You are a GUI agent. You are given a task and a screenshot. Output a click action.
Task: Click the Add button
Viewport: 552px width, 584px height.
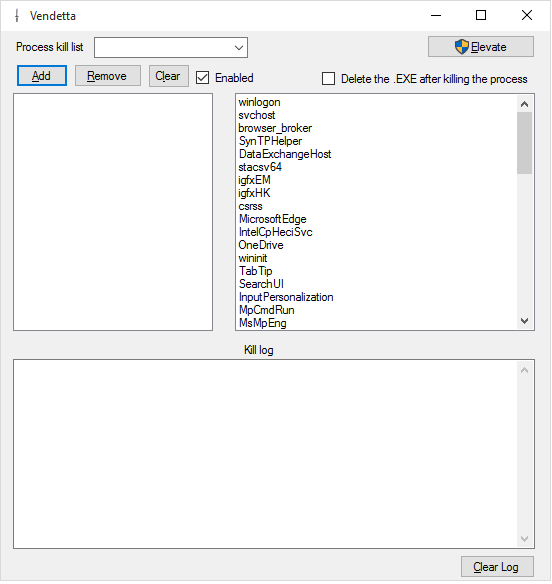(x=42, y=76)
